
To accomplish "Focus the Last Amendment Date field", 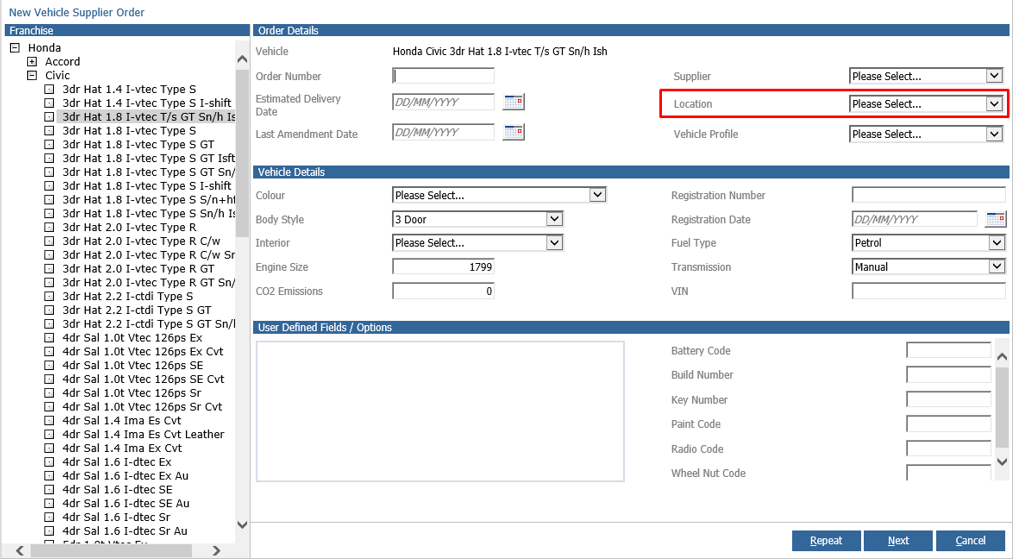I will 443,132.
